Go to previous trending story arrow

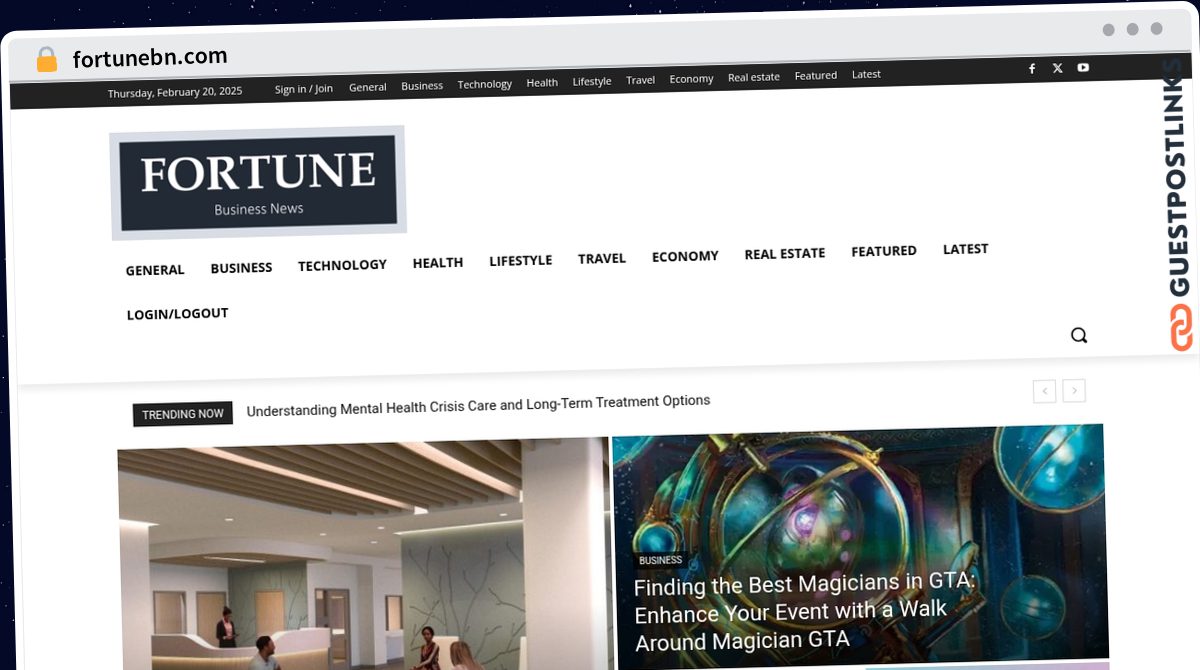(x=1044, y=391)
